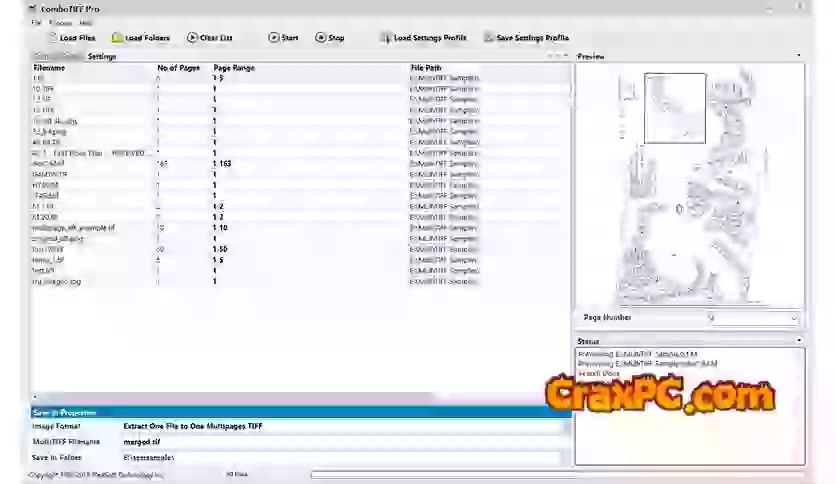This screenshot has height=484, width=836.
Task: Click the last line in Status log
Action: [598, 374]
